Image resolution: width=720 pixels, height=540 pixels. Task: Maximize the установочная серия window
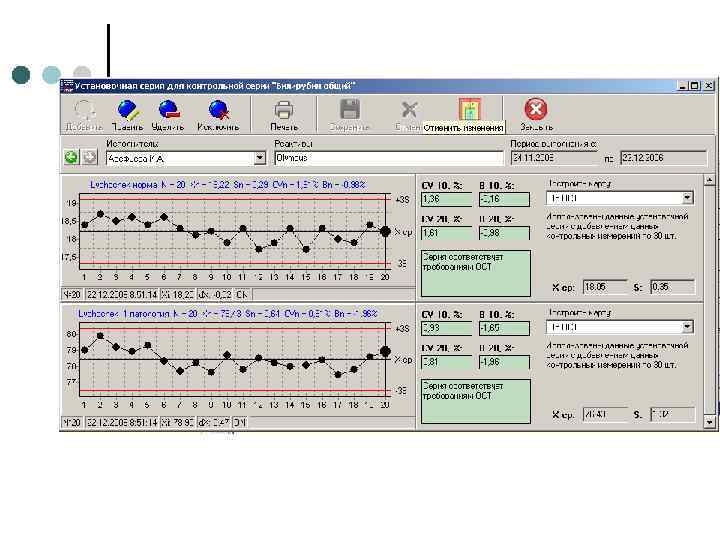click(x=695, y=86)
